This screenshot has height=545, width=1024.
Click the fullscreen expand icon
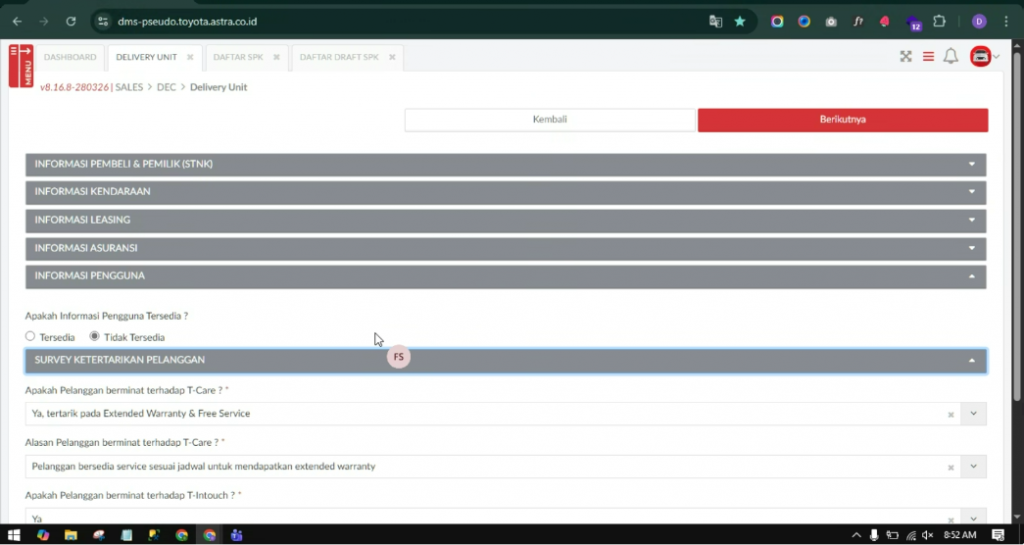click(x=906, y=57)
